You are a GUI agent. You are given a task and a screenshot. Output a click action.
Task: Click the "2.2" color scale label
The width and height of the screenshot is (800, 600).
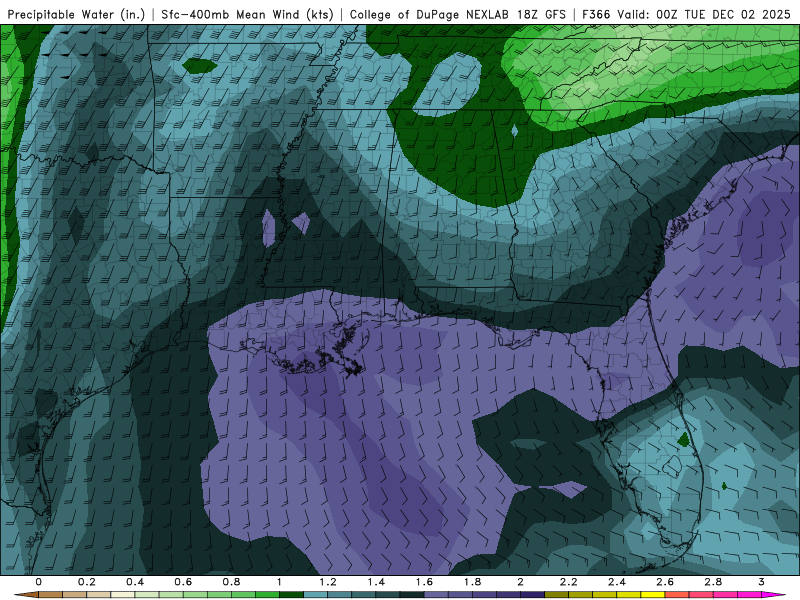coord(568,582)
